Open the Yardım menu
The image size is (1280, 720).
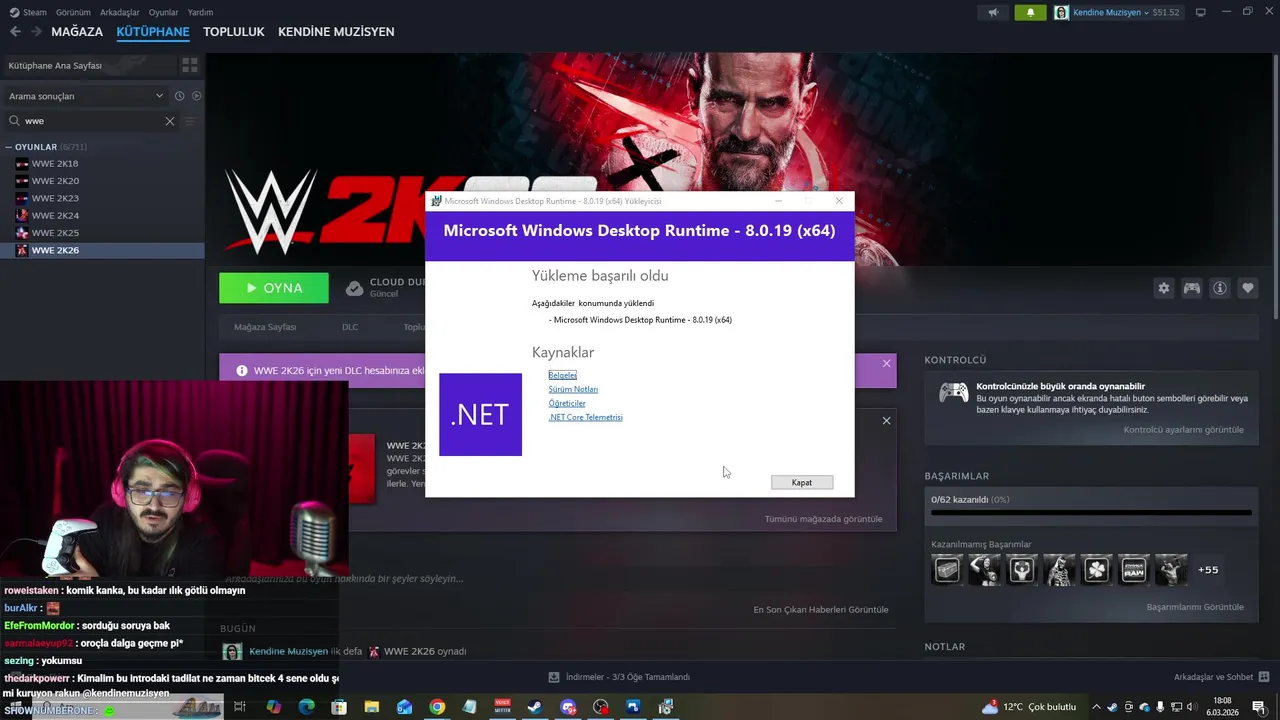tap(200, 12)
